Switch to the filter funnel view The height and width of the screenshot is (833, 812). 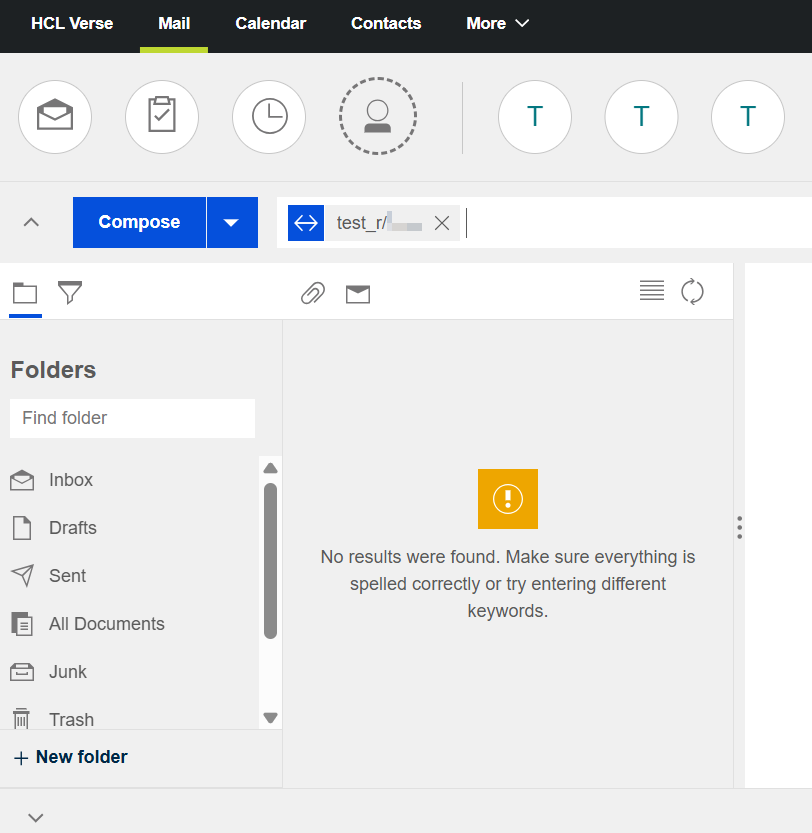click(x=70, y=293)
